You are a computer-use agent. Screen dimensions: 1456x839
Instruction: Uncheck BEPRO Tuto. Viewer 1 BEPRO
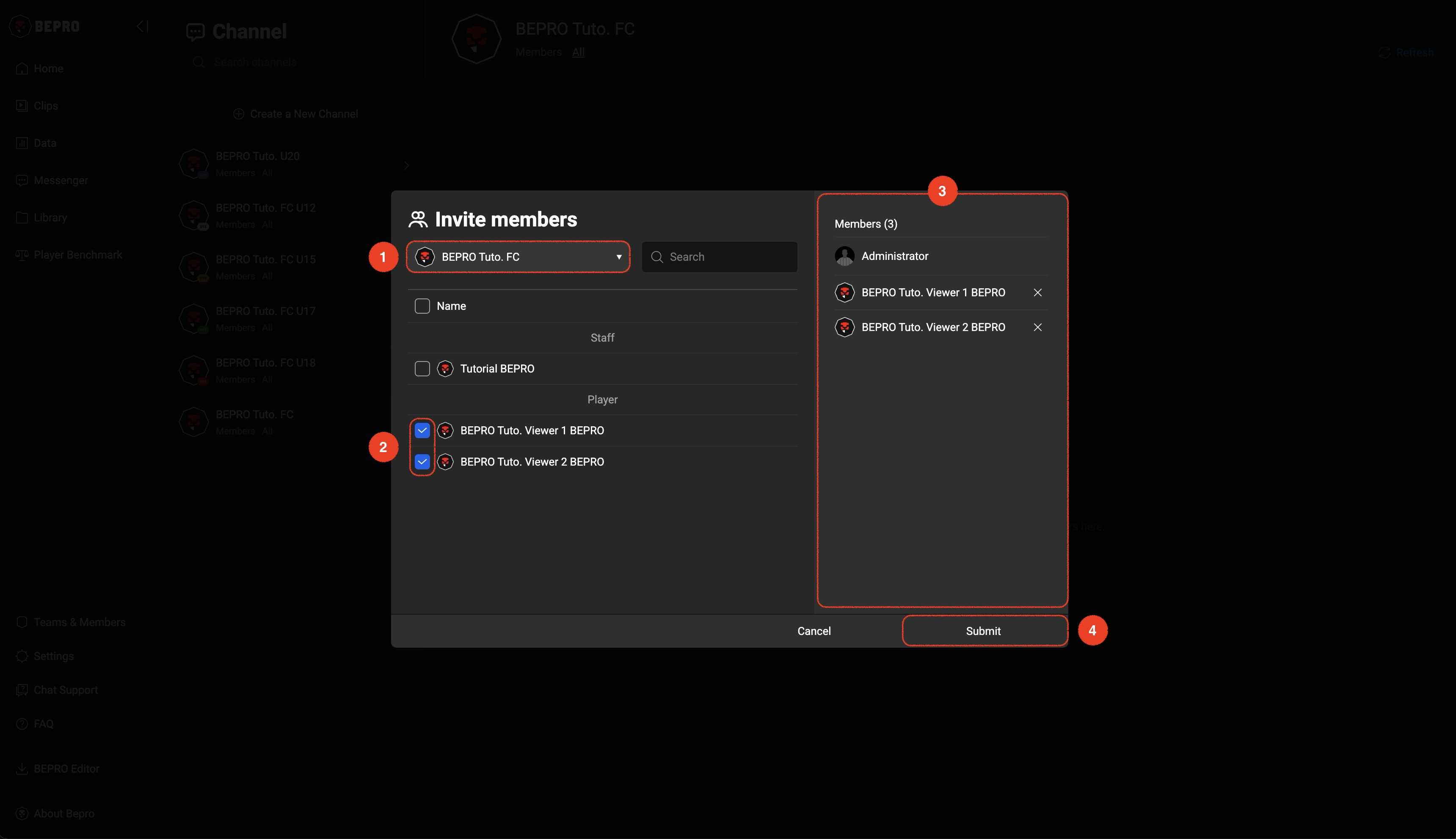(x=422, y=431)
